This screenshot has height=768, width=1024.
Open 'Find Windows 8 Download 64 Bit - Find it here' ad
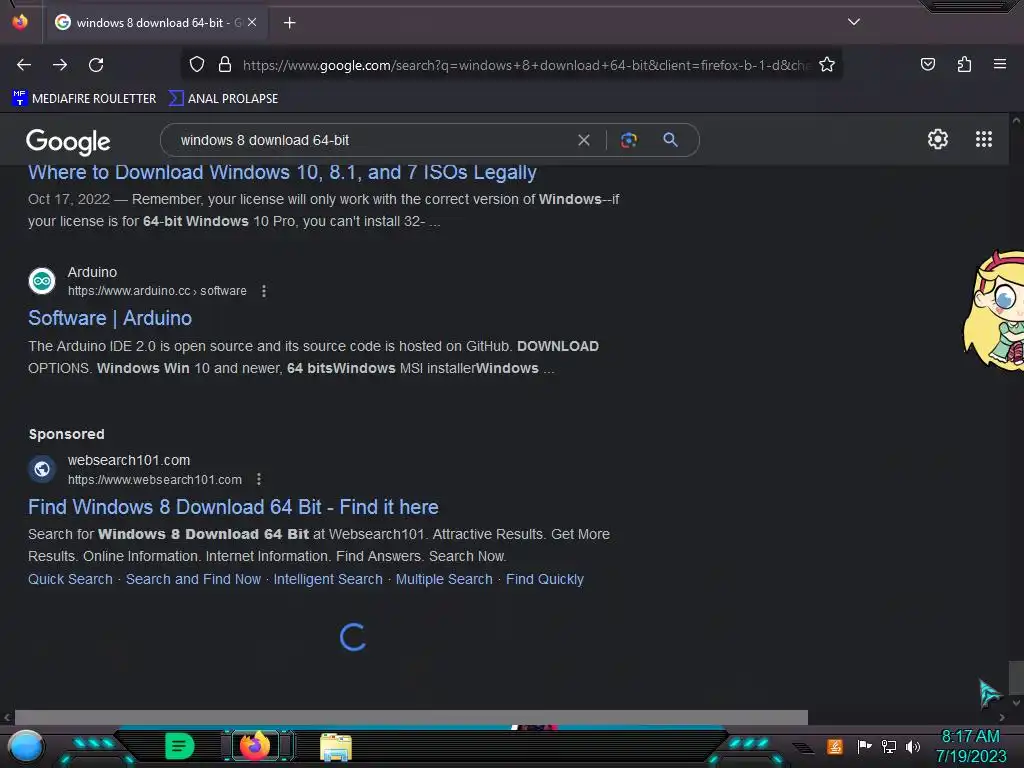tap(233, 507)
